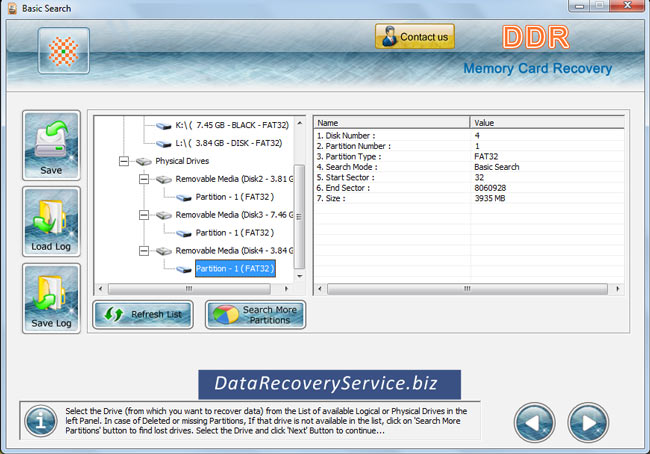The width and height of the screenshot is (650, 454).
Task: Select the End Sector row
Action: pyautogui.click(x=469, y=188)
